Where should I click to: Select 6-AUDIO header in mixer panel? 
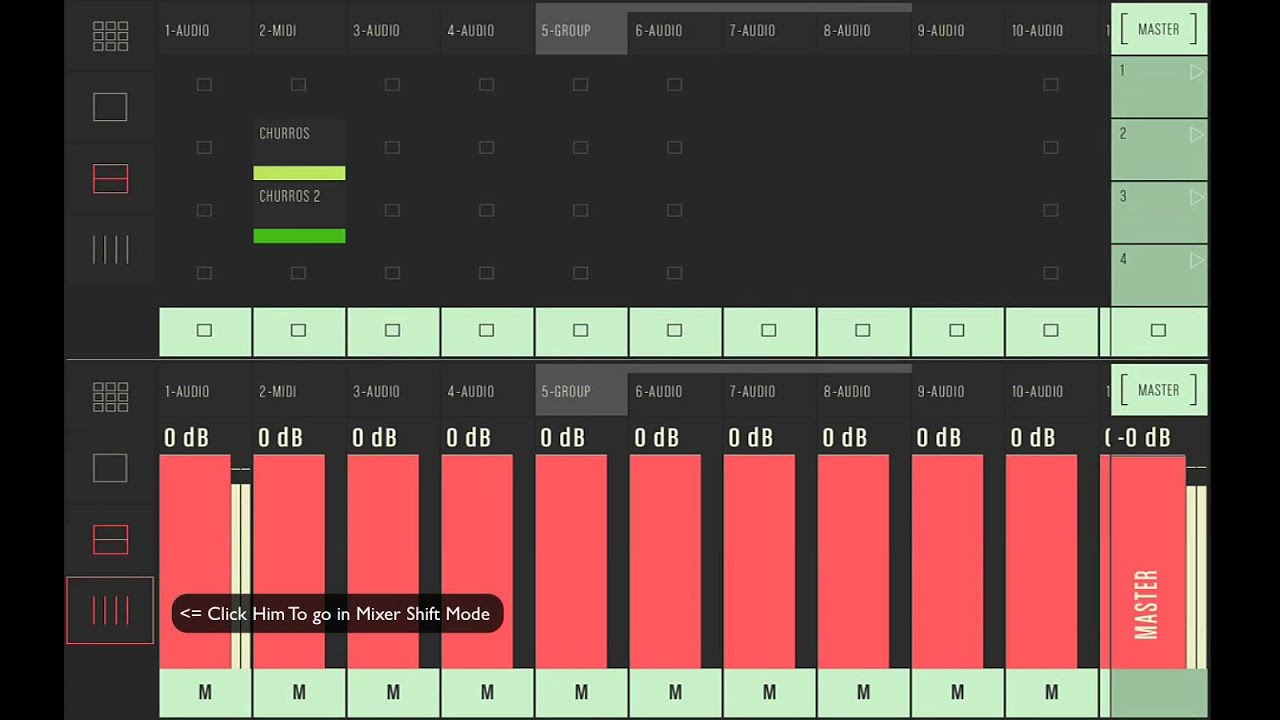[675, 392]
